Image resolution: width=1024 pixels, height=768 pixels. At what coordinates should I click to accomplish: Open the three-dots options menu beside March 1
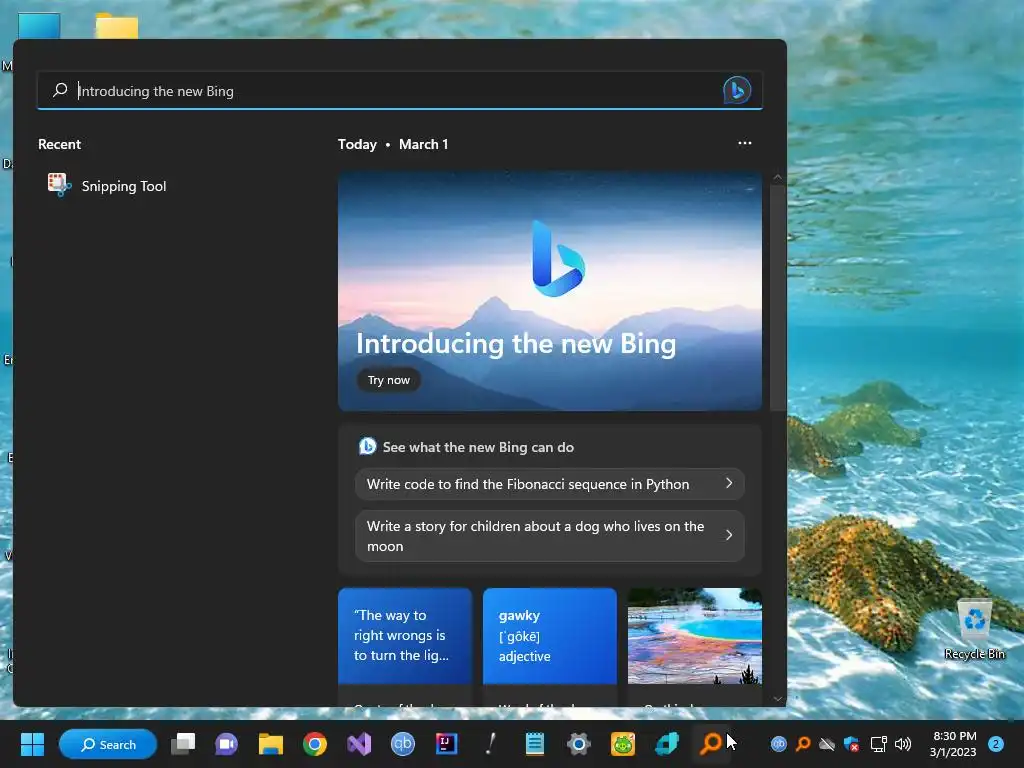744,143
